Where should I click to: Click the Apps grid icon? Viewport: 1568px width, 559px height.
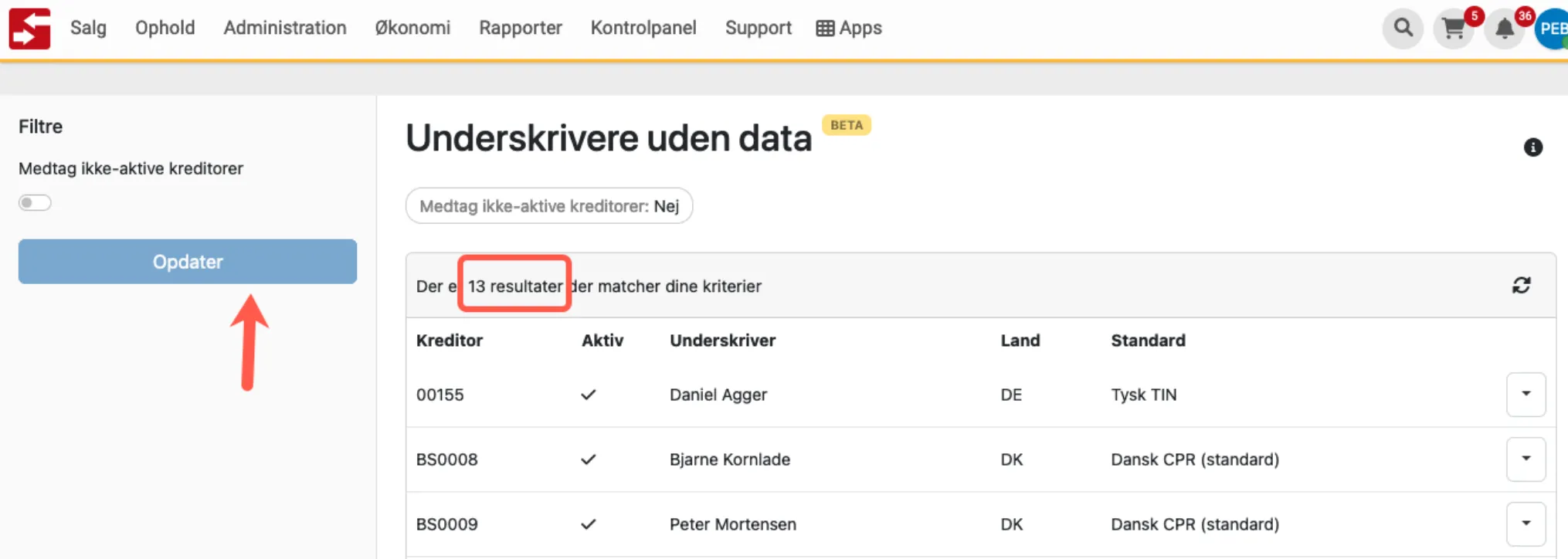coord(825,29)
